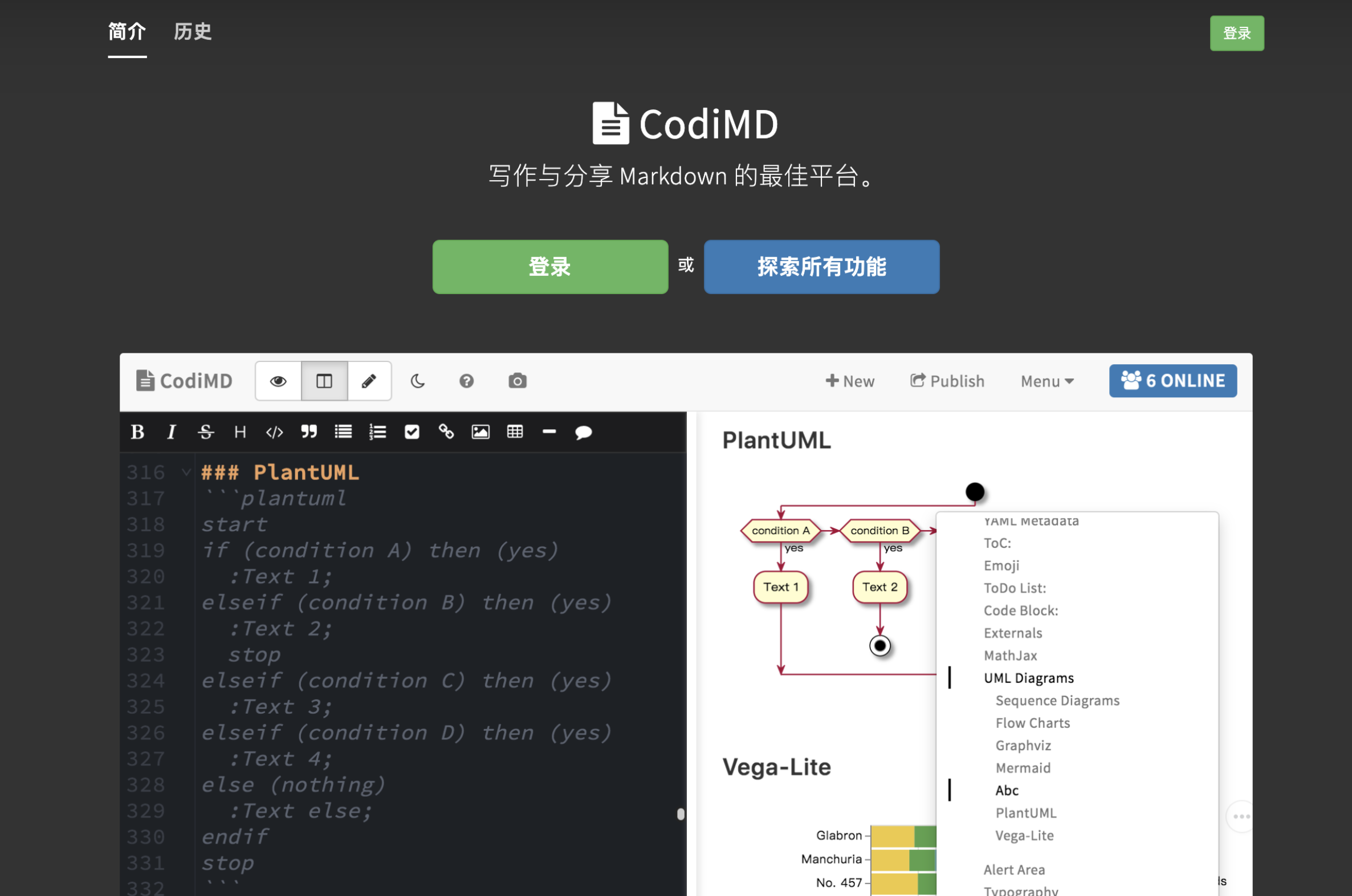Viewport: 1352px width, 896px height.
Task: Select Sequence Diagrams in the table of contents
Action: pyautogui.click(x=1057, y=700)
